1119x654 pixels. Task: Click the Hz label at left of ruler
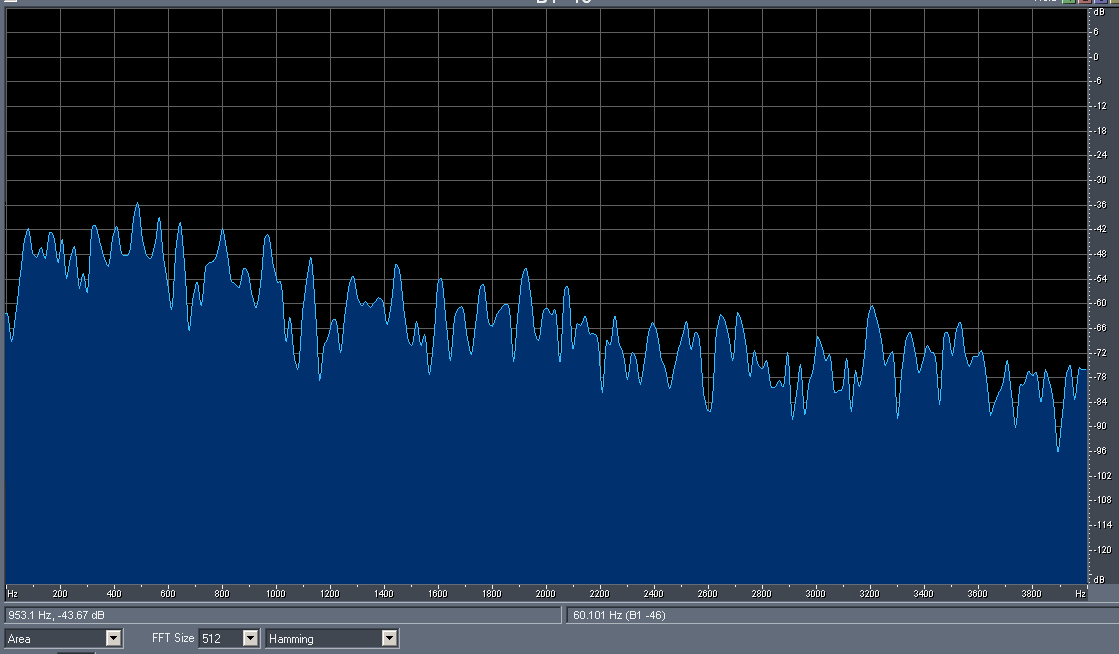12,593
